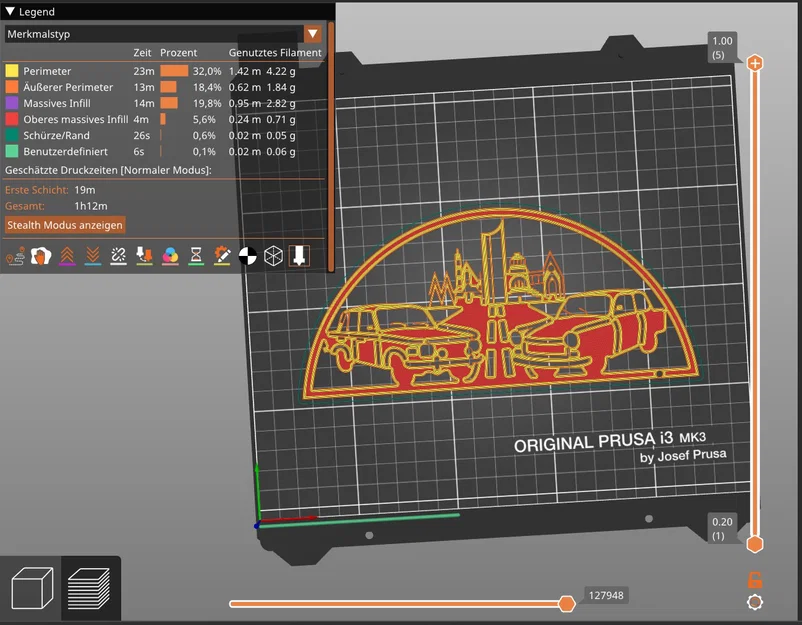Toggle custom G-code pencil gear icon

[222, 257]
